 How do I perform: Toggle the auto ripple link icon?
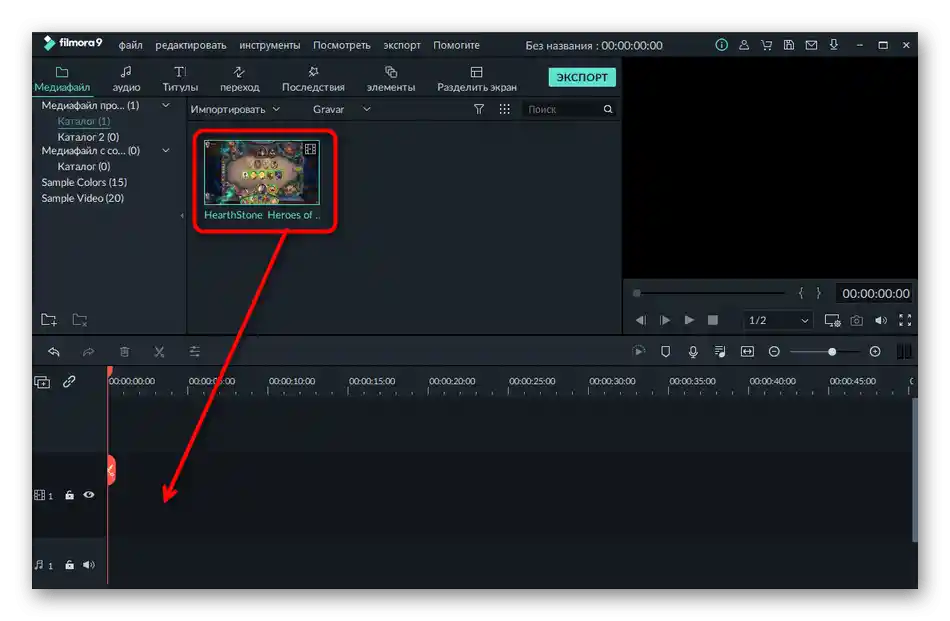point(69,382)
